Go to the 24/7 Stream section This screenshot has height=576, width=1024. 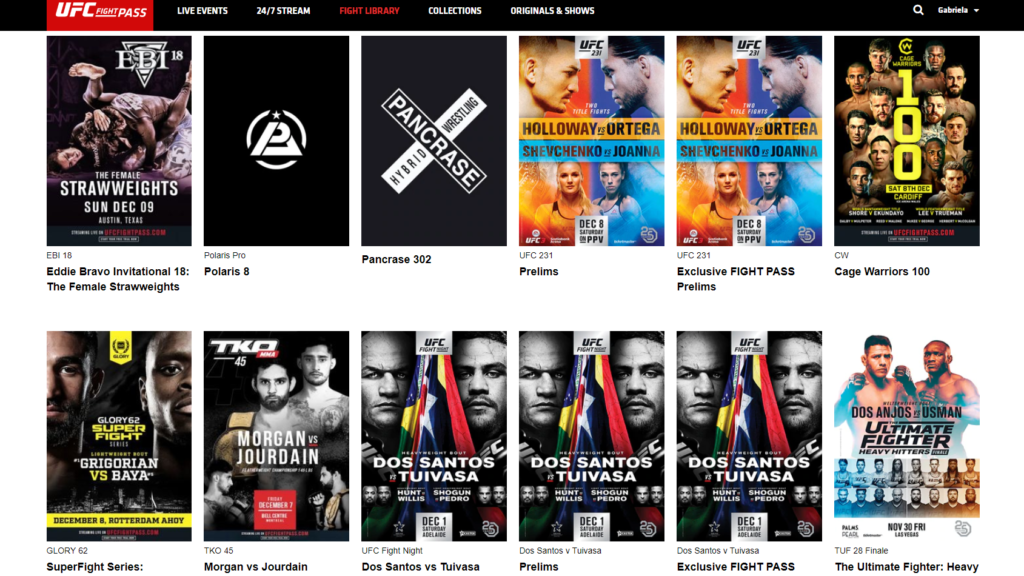click(283, 11)
